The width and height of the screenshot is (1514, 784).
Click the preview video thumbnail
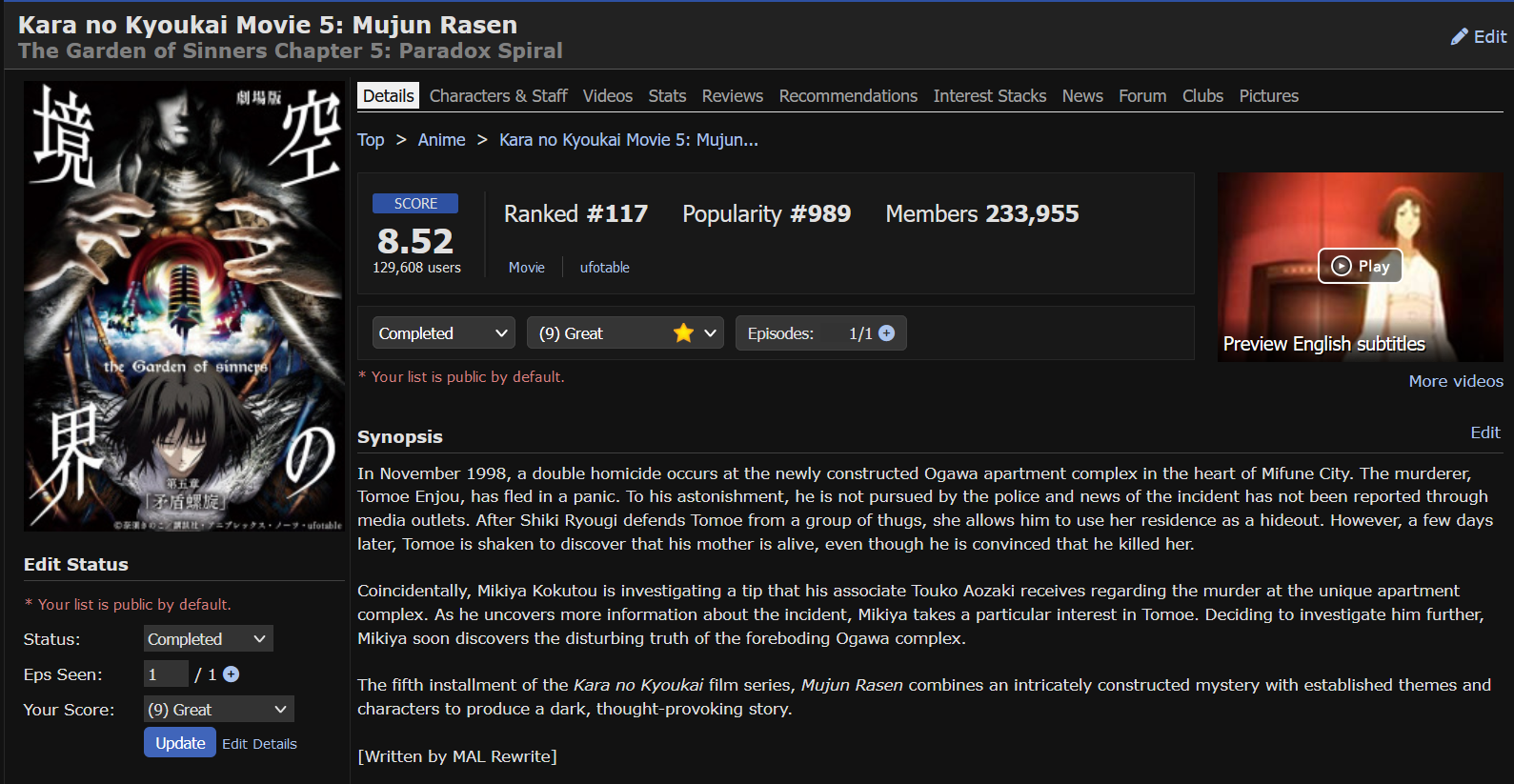click(1360, 267)
